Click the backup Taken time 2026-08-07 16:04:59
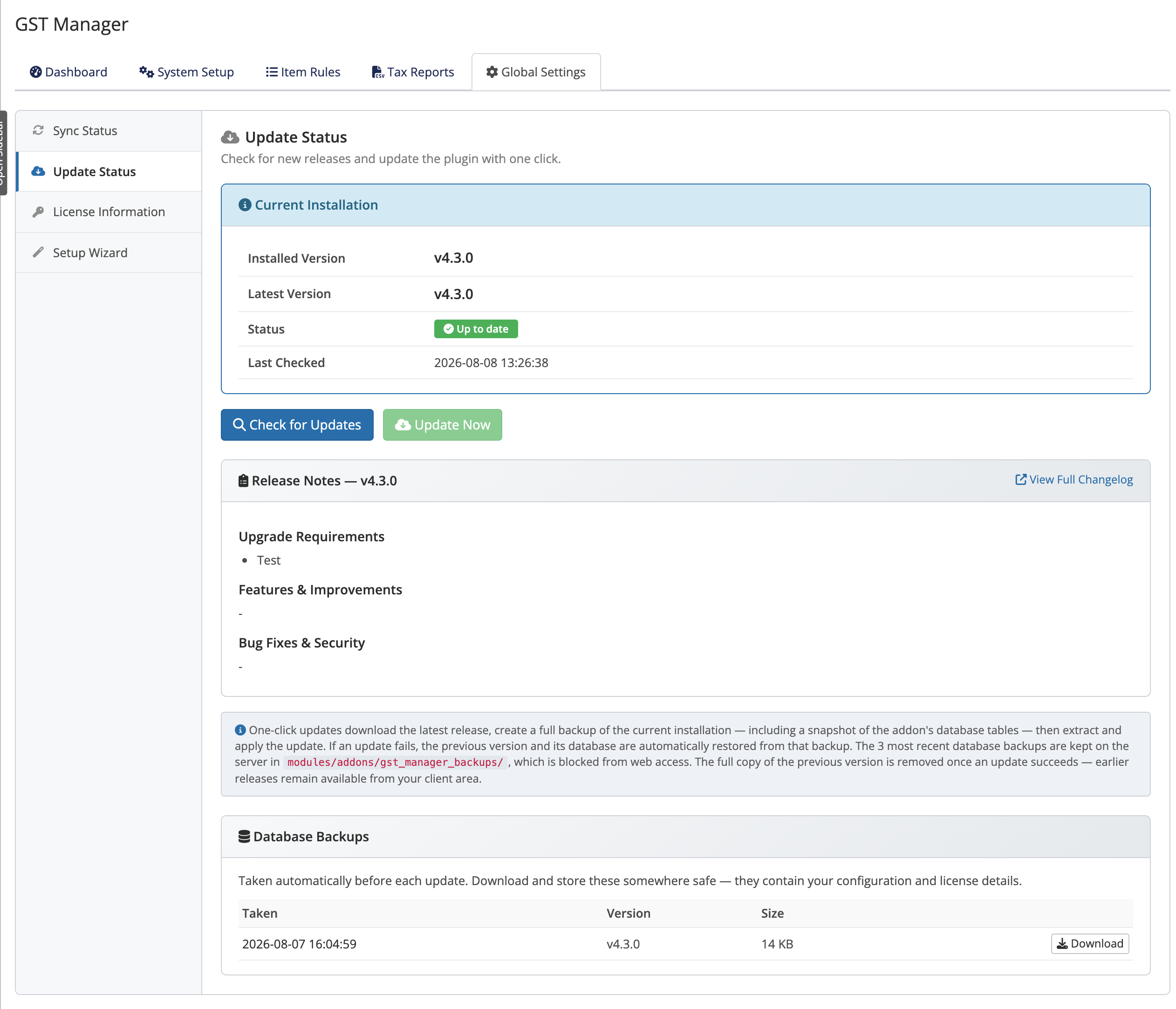The height and width of the screenshot is (1009, 1176). (299, 944)
